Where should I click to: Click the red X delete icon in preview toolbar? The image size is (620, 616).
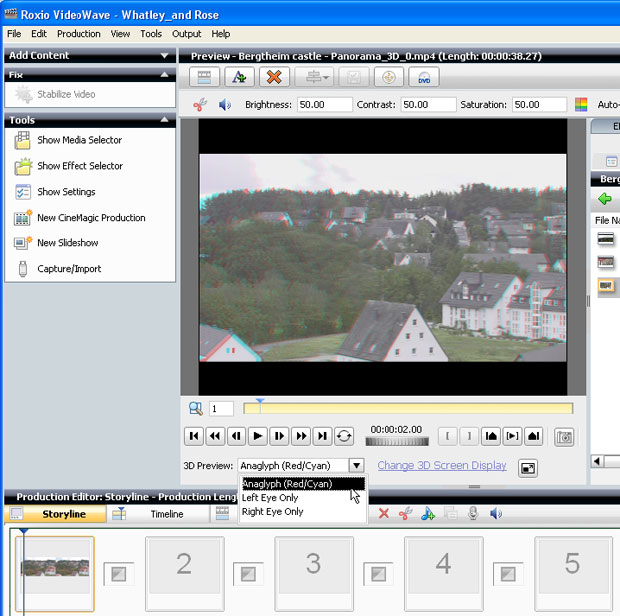[x=273, y=77]
